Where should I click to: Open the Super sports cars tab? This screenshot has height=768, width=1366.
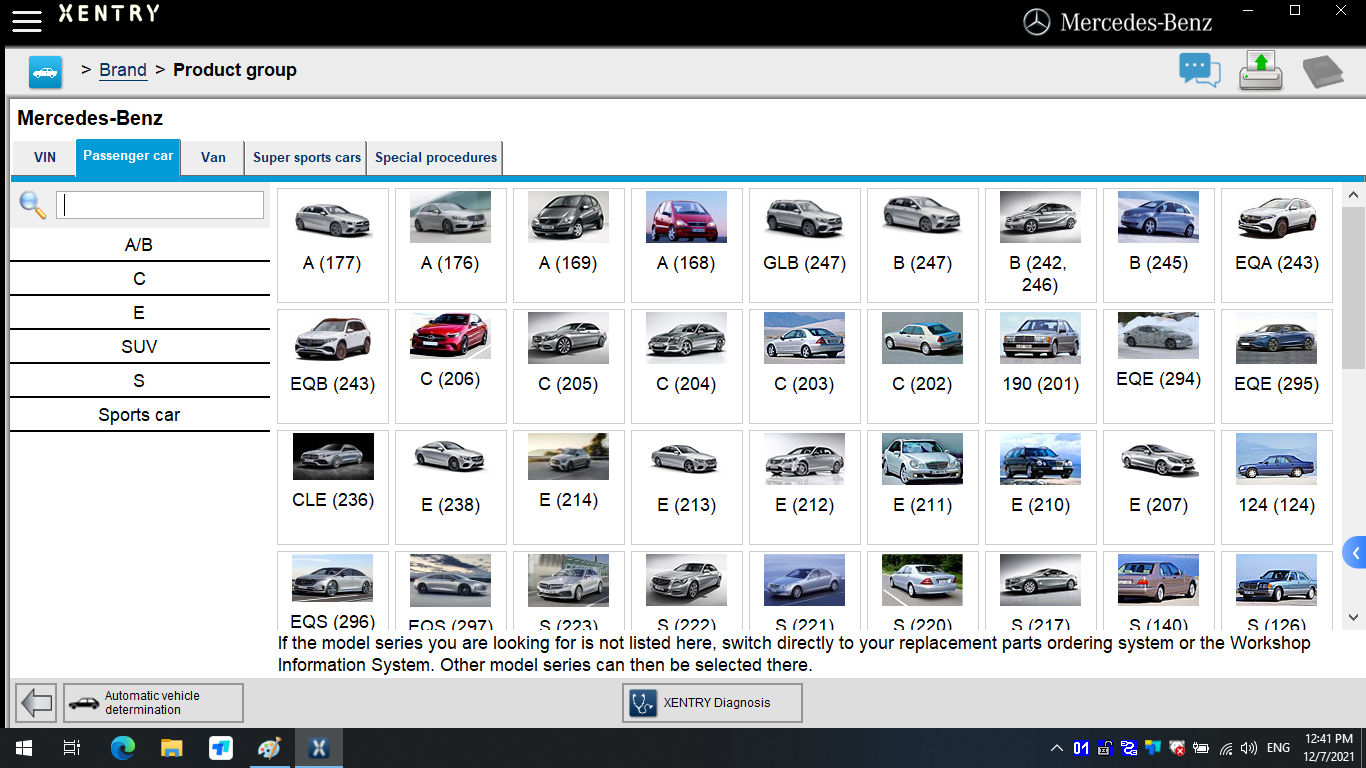pyautogui.click(x=307, y=157)
